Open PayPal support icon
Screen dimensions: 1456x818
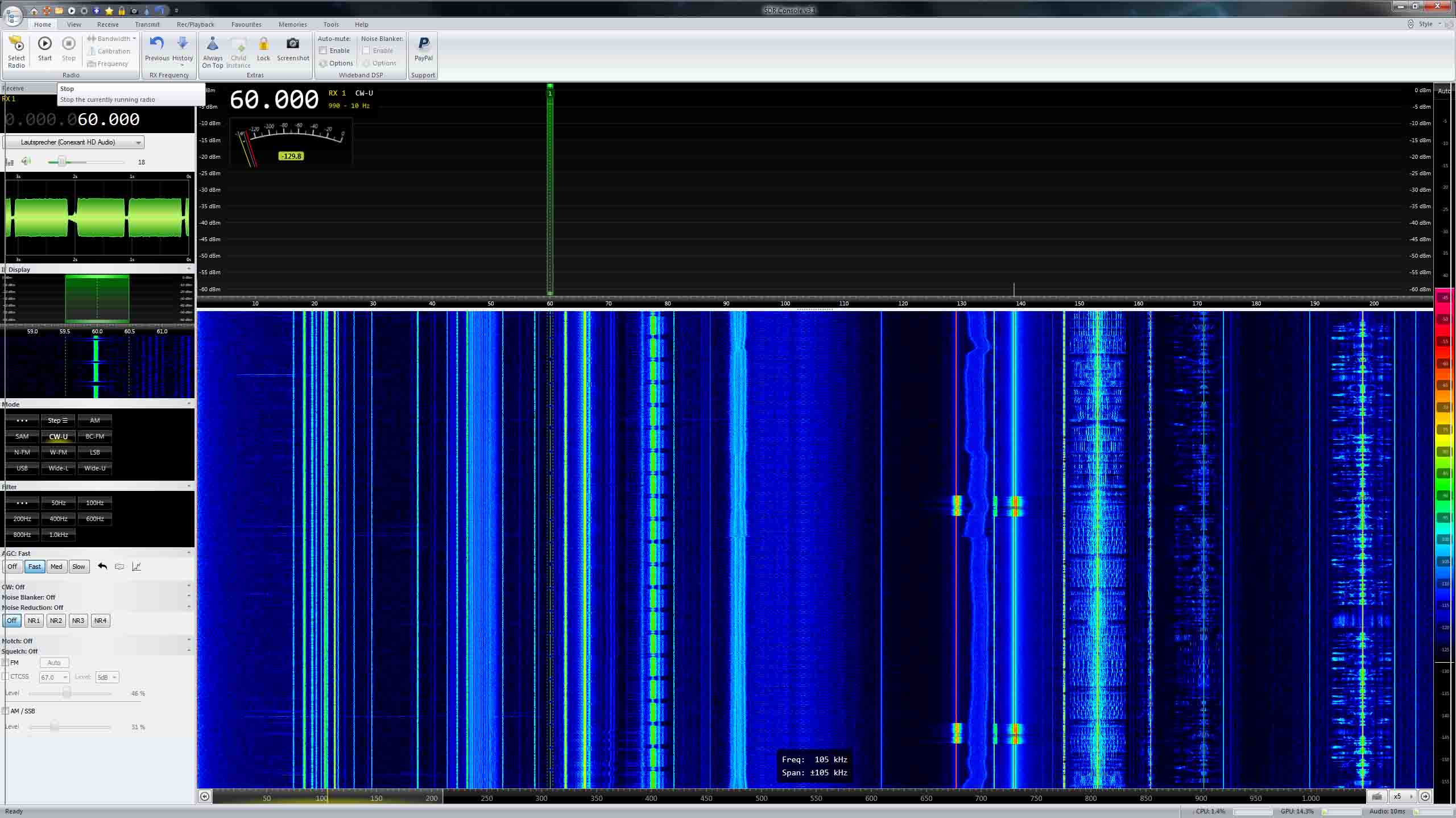pos(424,44)
